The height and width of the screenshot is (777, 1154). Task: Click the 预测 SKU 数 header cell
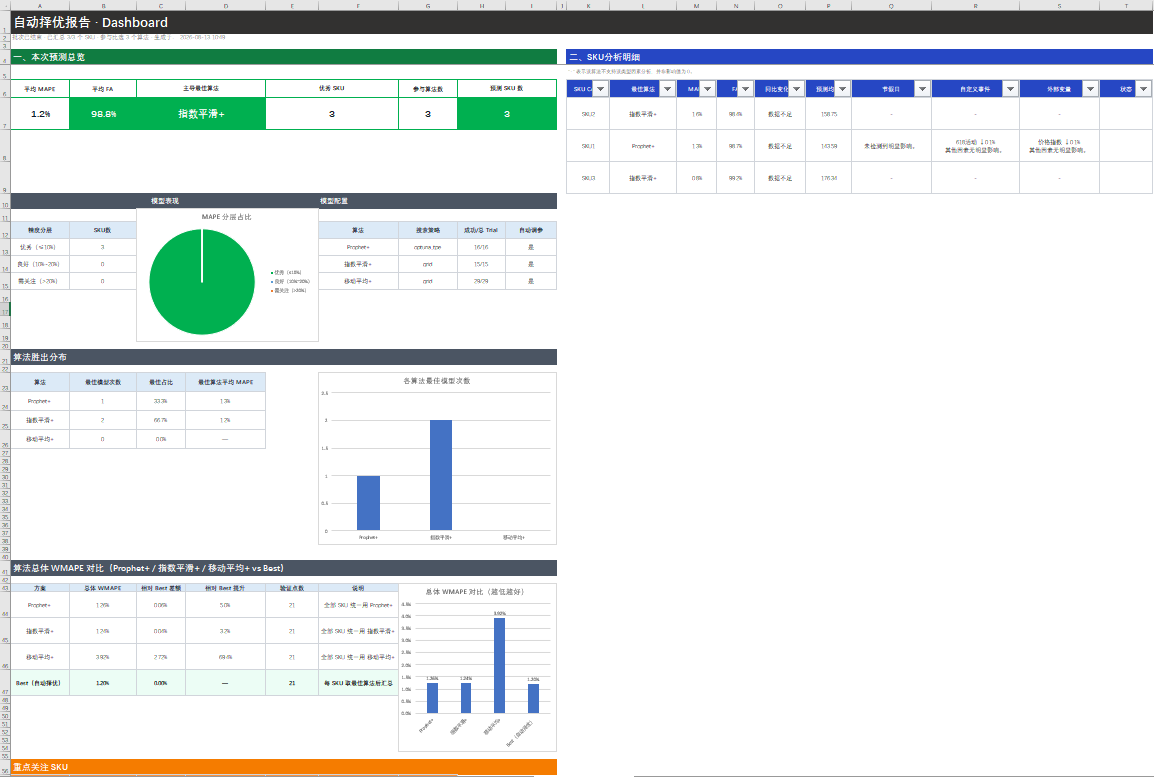point(506,88)
